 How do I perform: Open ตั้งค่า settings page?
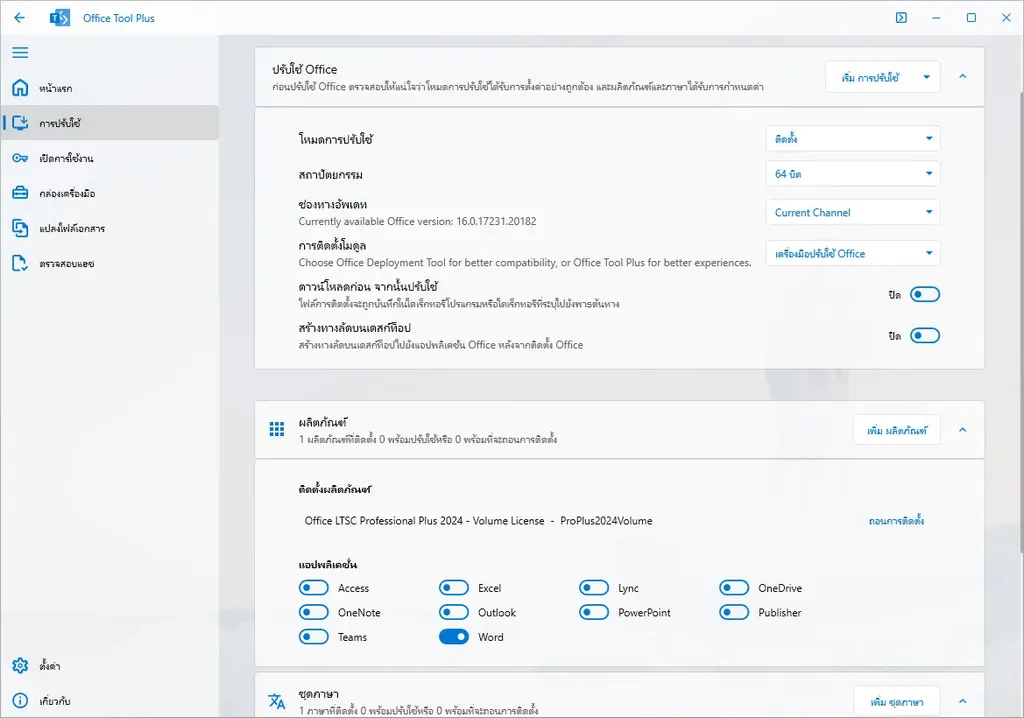pos(110,666)
